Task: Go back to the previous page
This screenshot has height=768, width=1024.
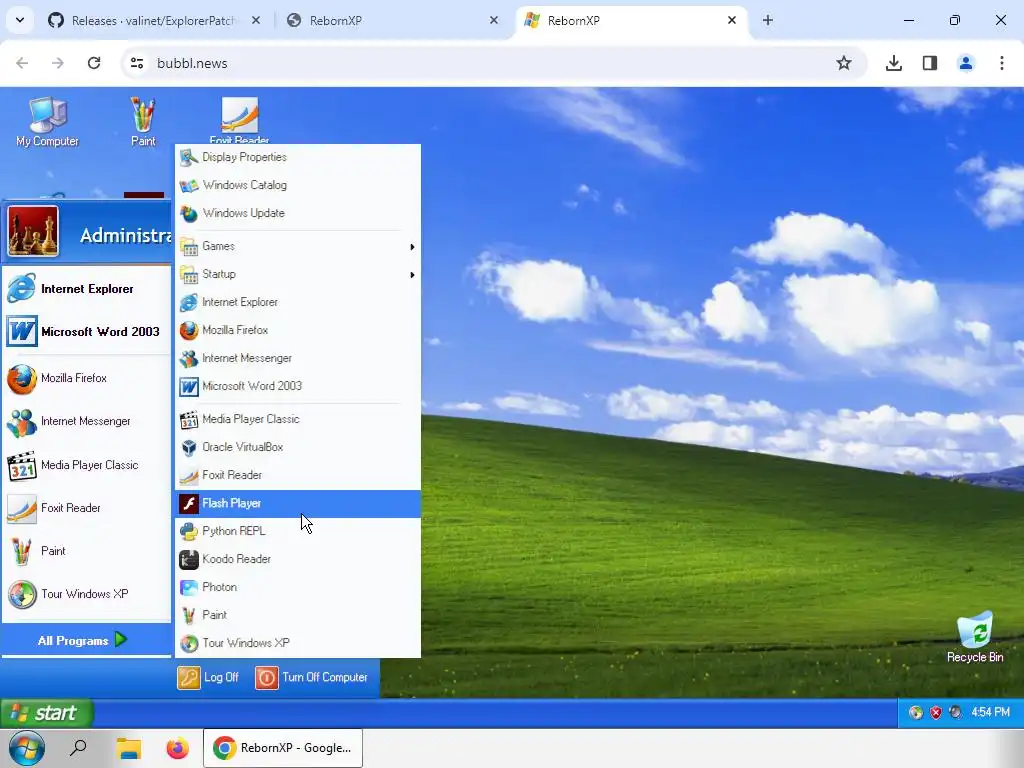Action: pos(22,63)
